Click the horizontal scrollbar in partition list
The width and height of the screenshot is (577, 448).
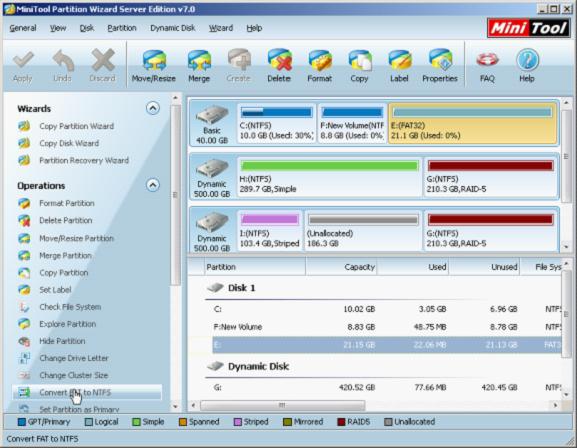[x=283, y=405]
